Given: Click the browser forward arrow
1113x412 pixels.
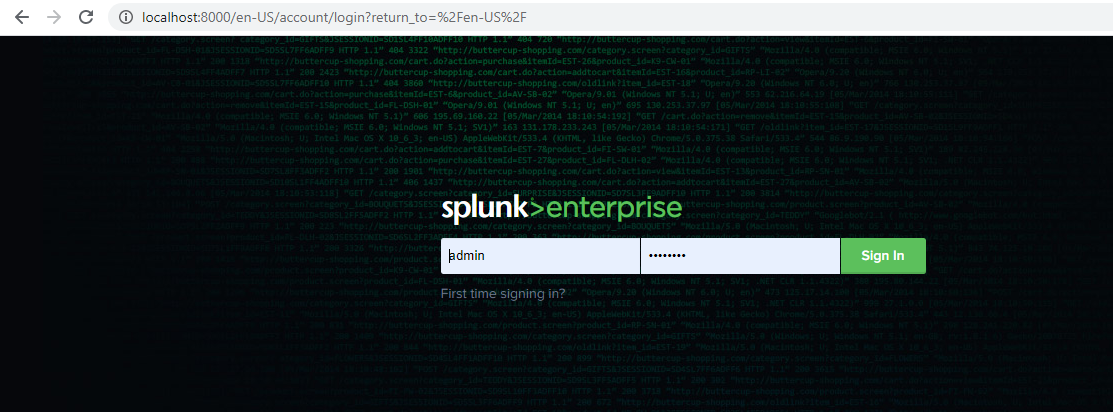Looking at the screenshot, I should pos(53,17).
